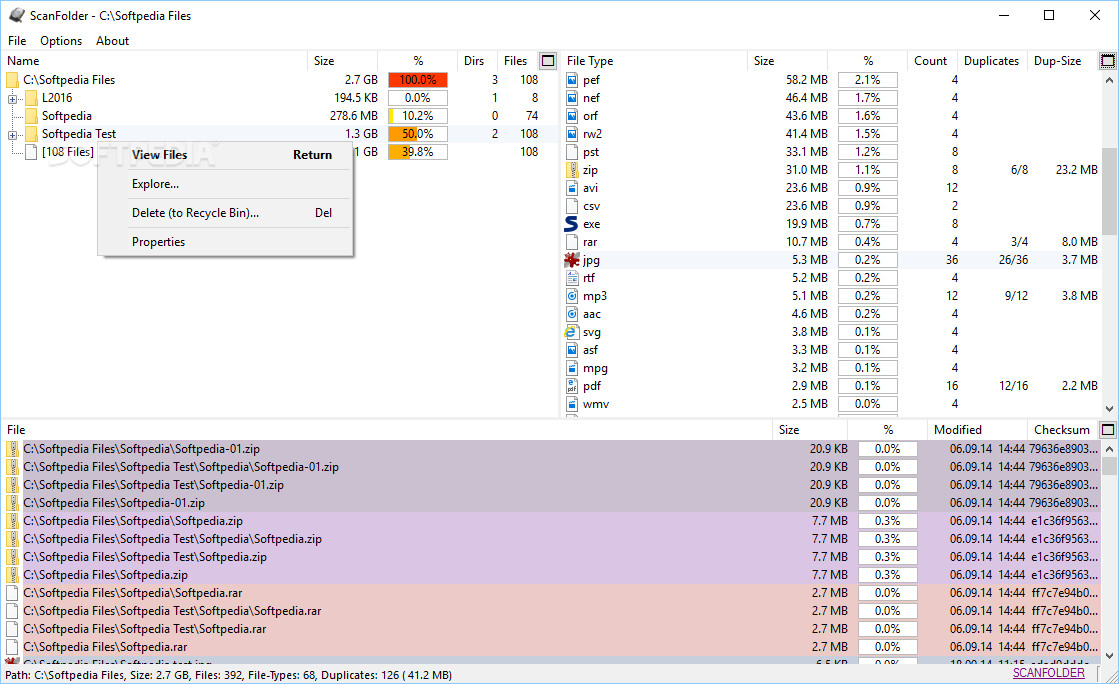1119x684 pixels.
Task: Click the orf file type icon
Action: click(x=572, y=116)
